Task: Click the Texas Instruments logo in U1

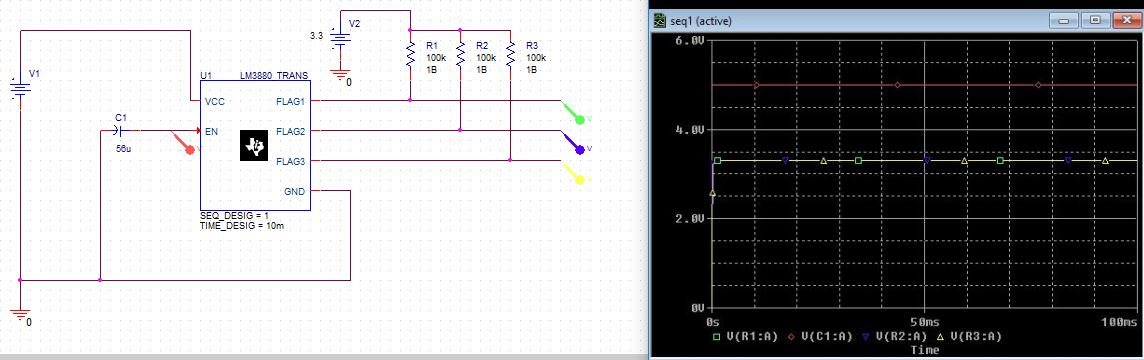Action: coord(255,147)
